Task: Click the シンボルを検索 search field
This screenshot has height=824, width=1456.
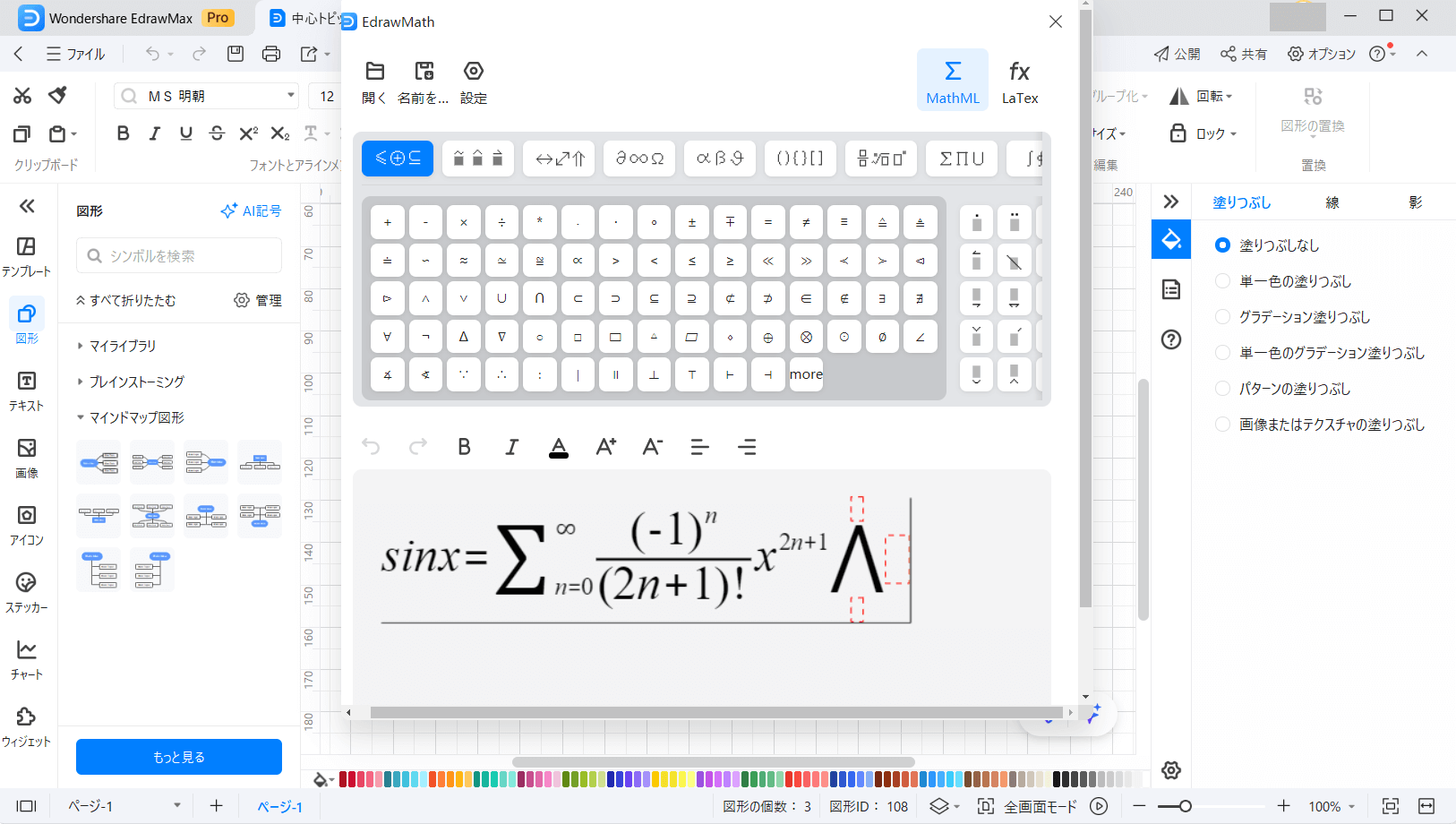Action: pos(179,255)
